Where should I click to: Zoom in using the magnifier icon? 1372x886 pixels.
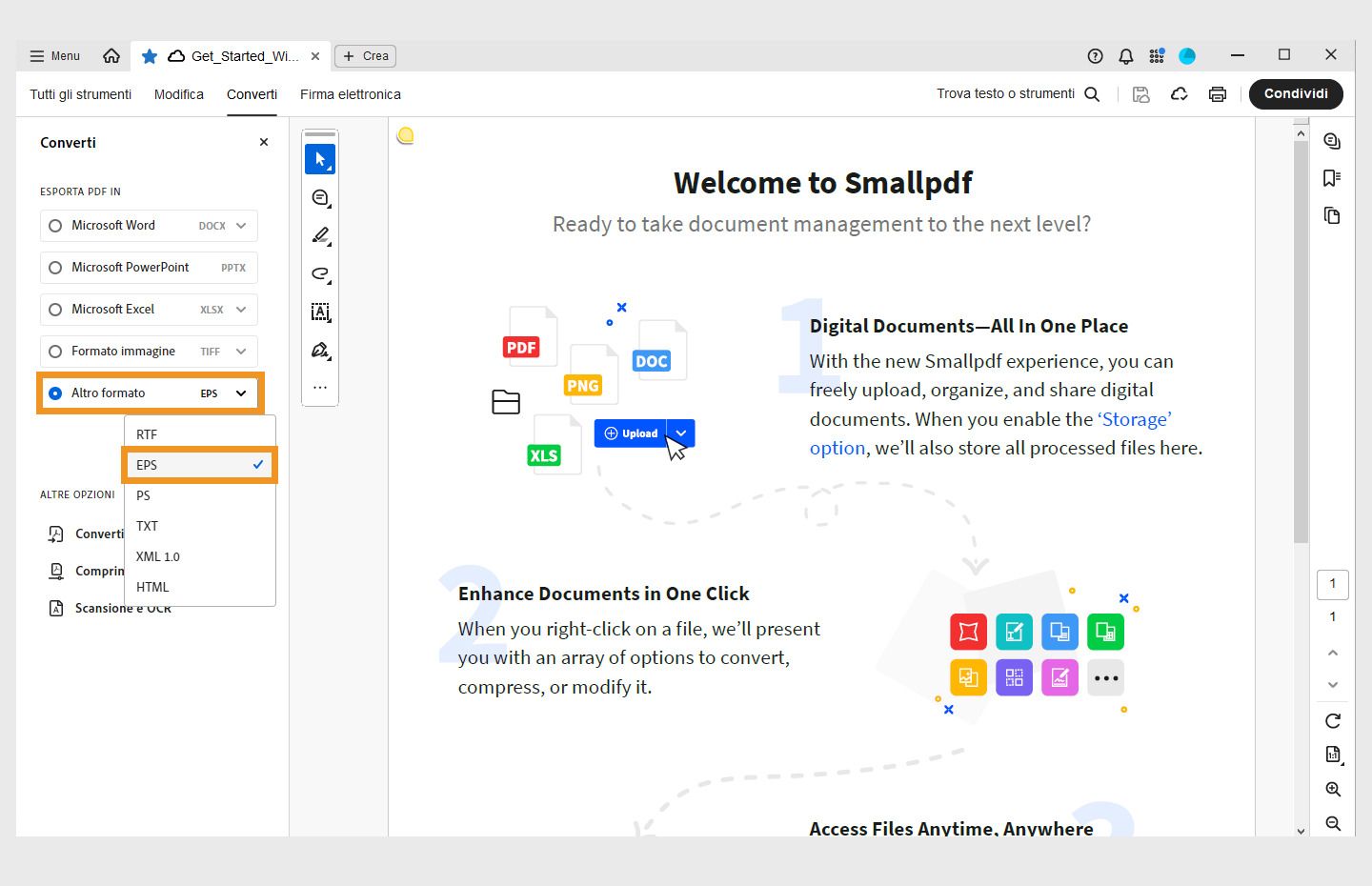1332,789
